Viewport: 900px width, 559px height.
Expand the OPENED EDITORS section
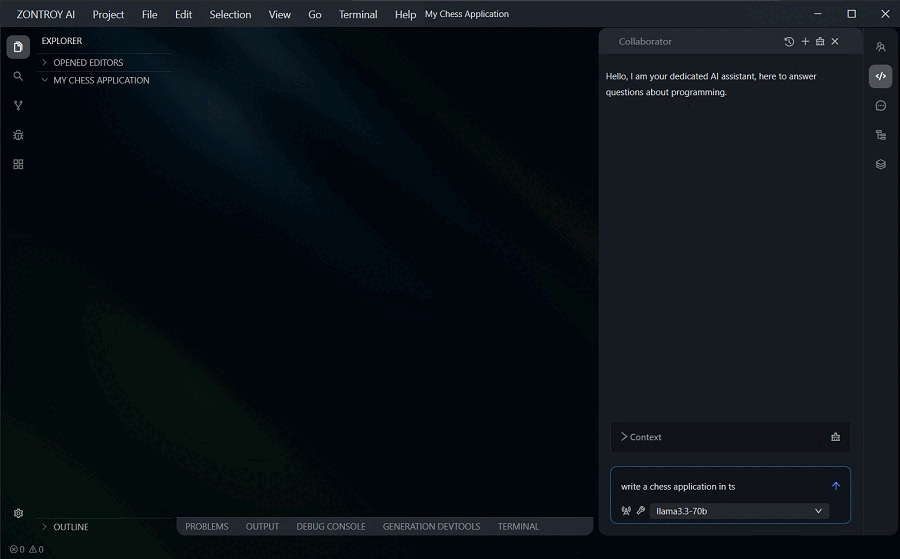(x=88, y=62)
